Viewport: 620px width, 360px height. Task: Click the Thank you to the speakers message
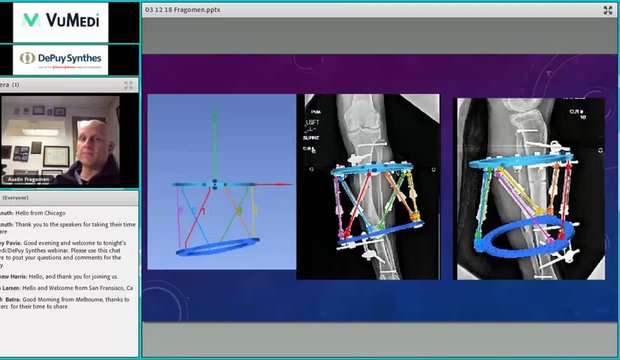[68, 228]
